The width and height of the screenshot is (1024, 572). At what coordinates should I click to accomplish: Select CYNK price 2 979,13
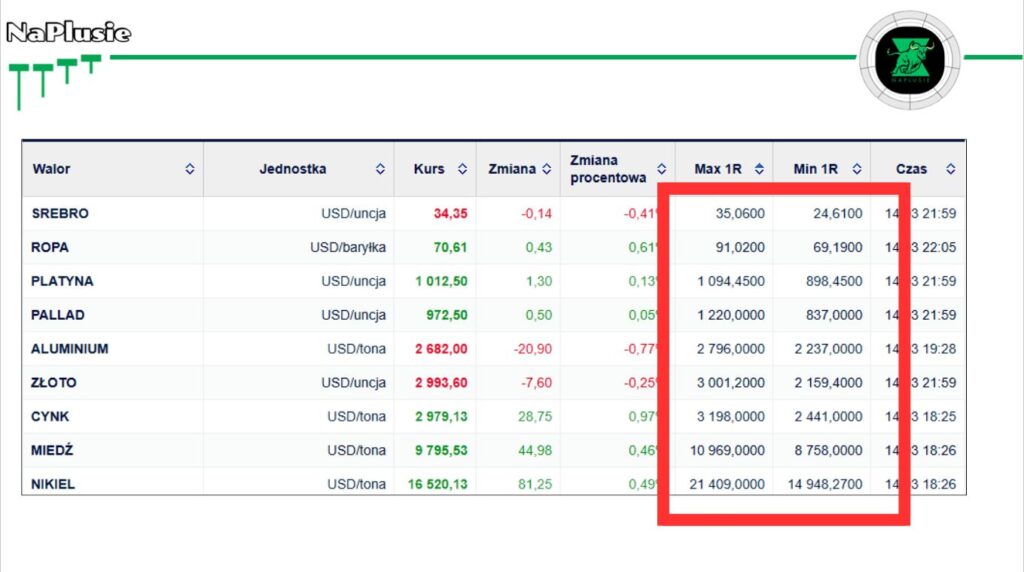coord(441,417)
